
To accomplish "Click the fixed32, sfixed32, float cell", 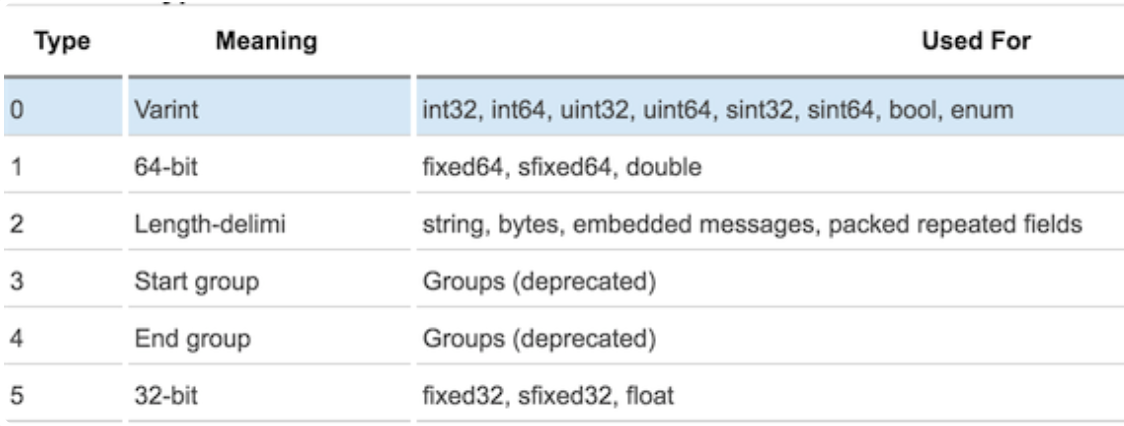I will point(547,395).
